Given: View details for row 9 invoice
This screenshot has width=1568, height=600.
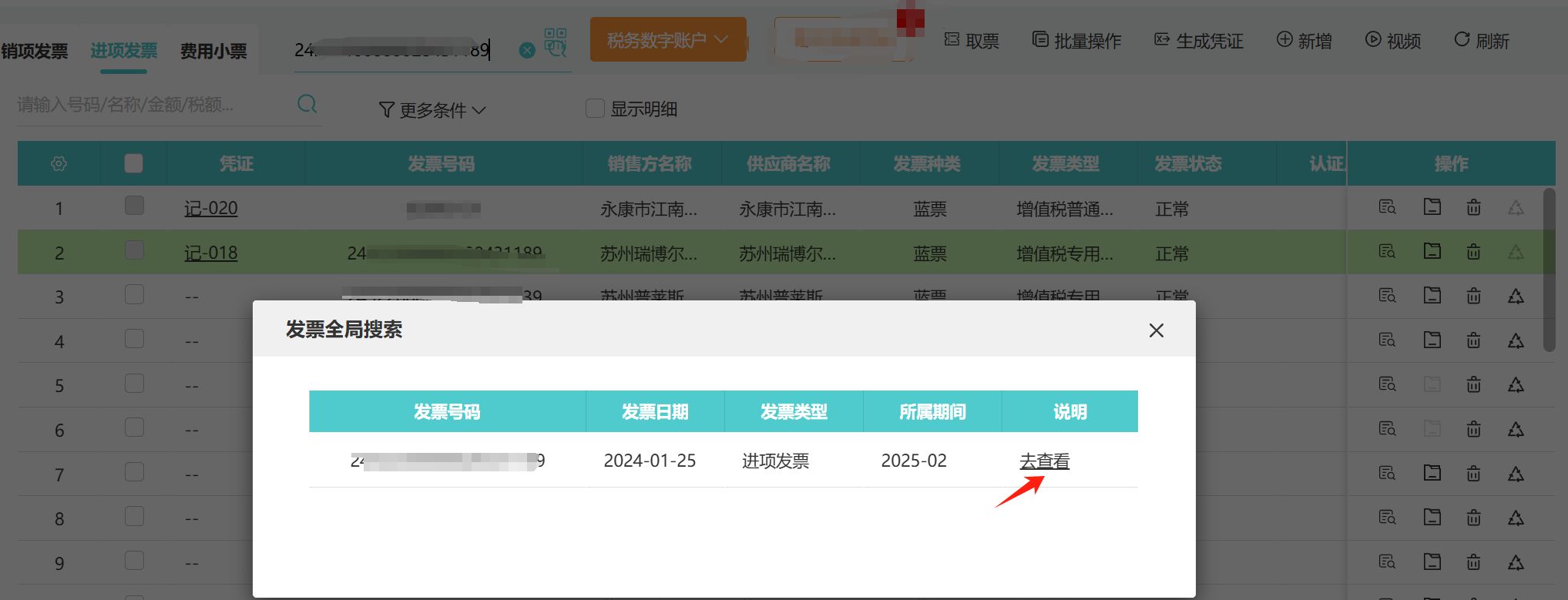Looking at the screenshot, I should (1387, 562).
